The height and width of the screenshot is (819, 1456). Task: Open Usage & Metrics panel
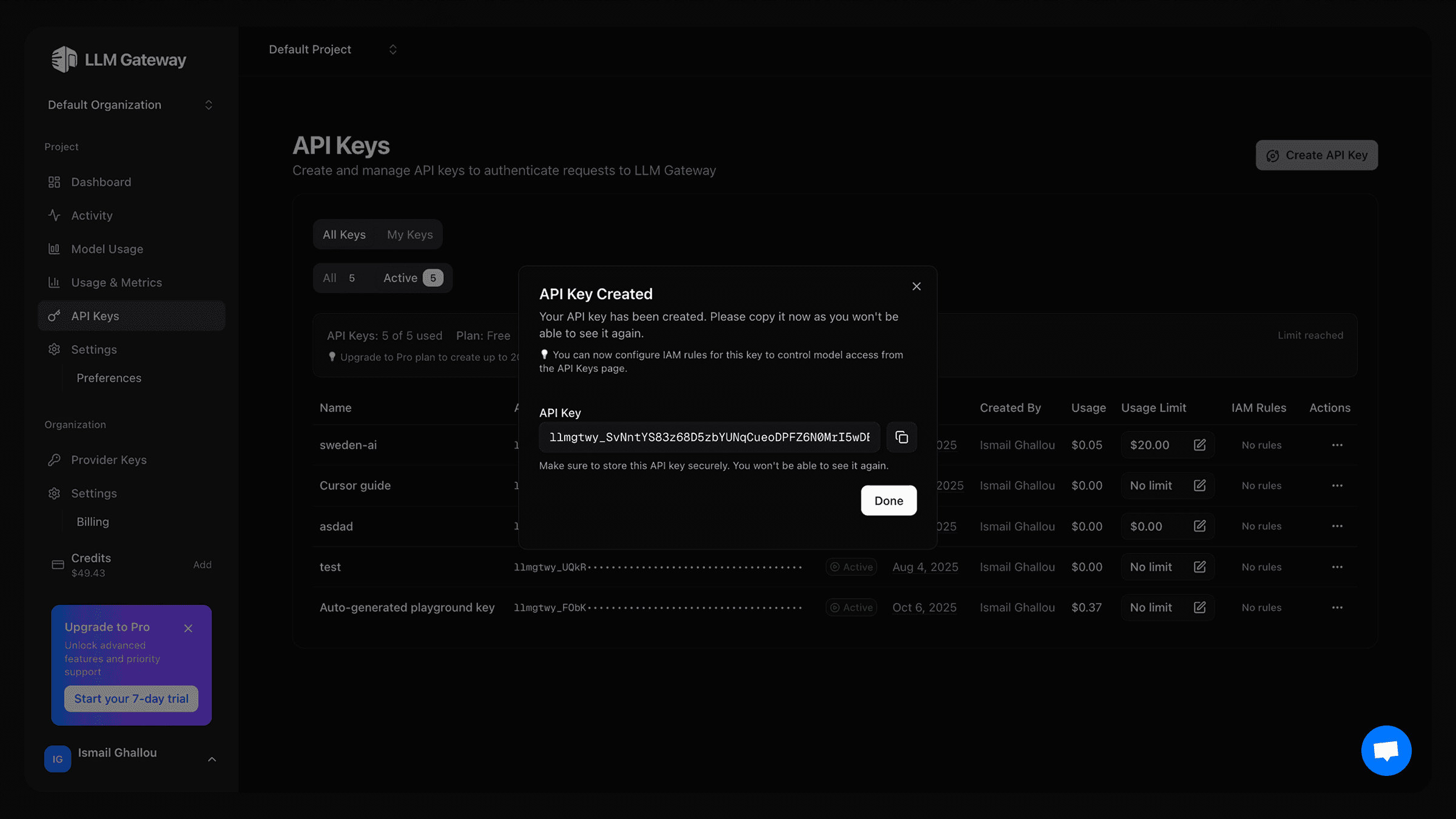point(115,282)
